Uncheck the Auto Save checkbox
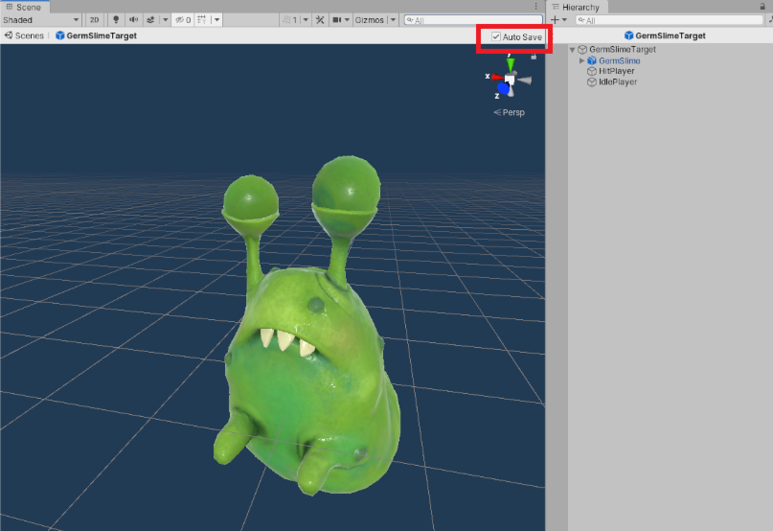 point(496,36)
